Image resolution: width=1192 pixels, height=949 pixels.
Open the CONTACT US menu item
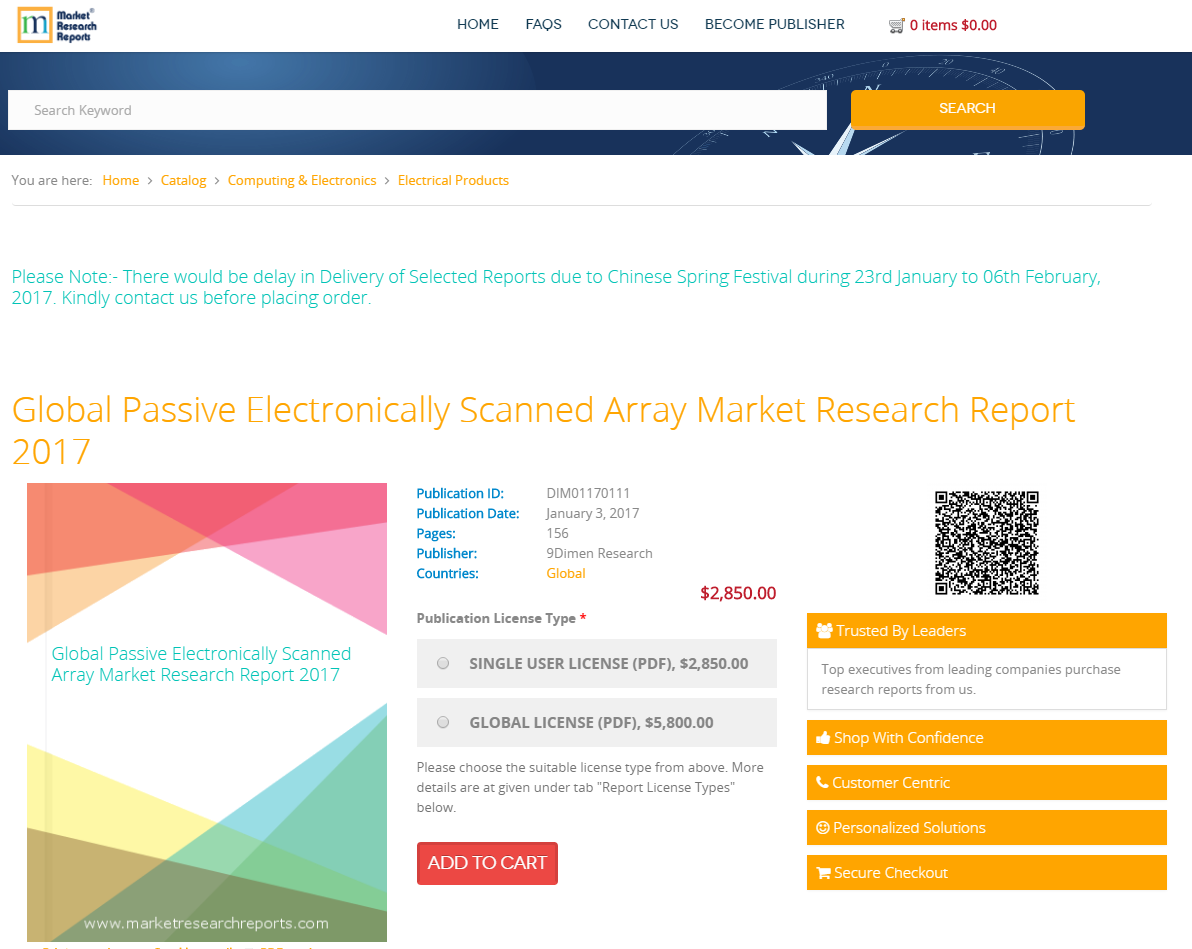[633, 24]
